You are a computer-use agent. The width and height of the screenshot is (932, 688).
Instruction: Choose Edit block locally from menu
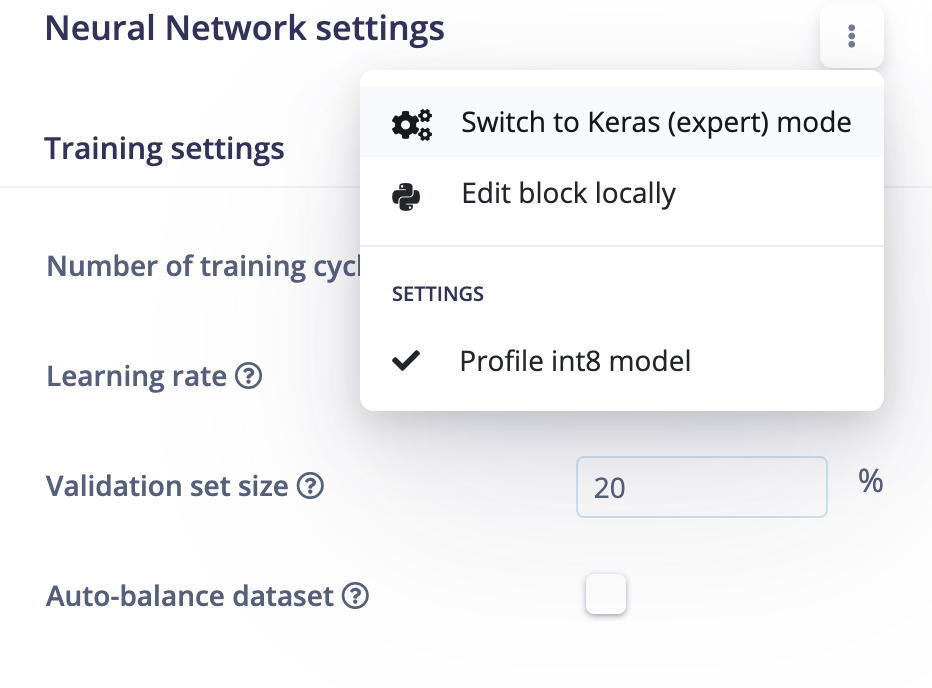click(622, 193)
